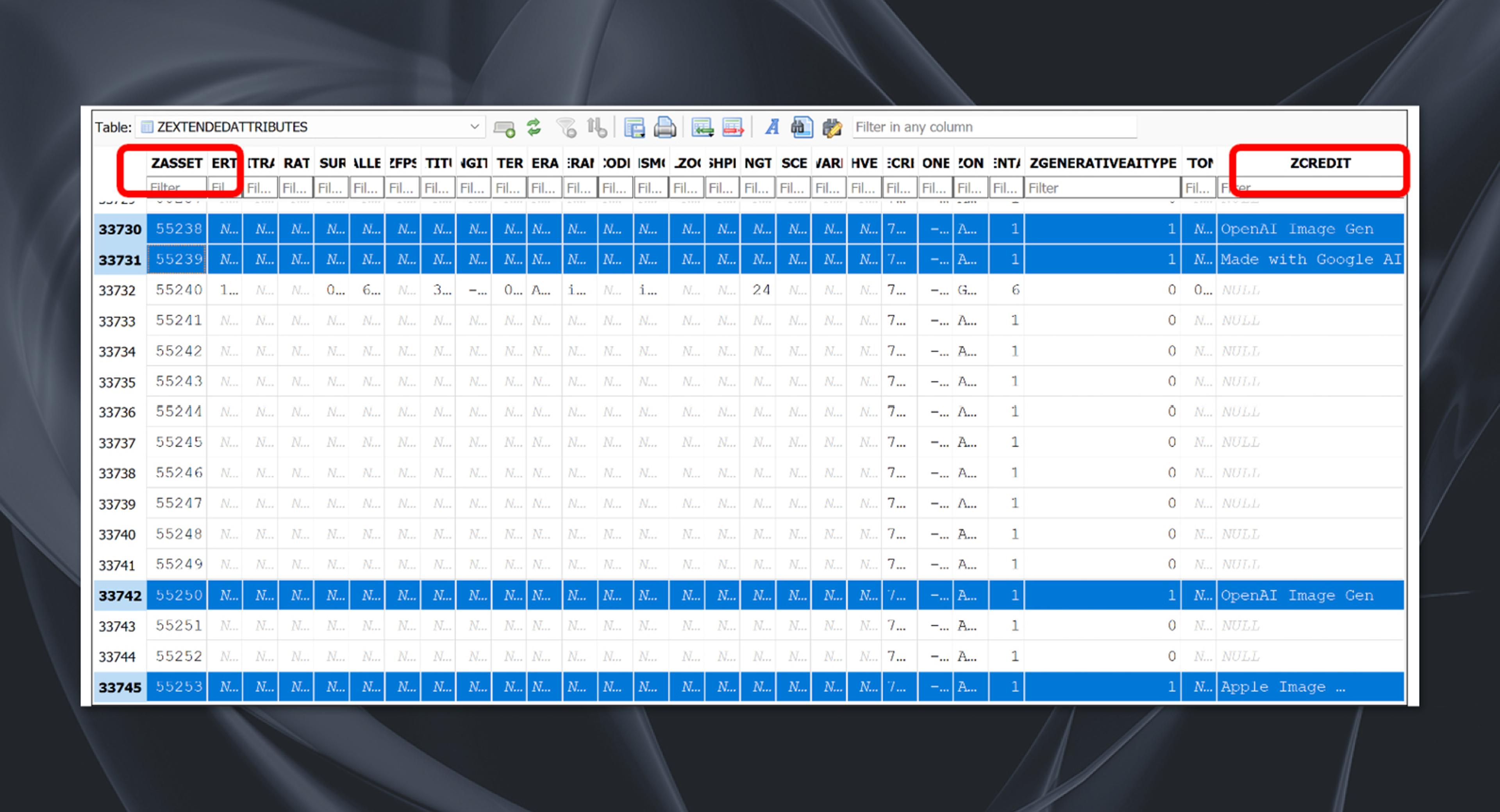The height and width of the screenshot is (812, 1500).
Task: Select the ZASSET cell containing 55240
Action: pyautogui.click(x=178, y=290)
